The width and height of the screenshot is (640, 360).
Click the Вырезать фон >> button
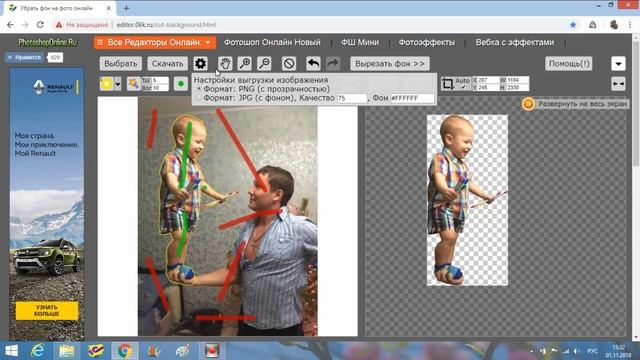click(x=390, y=63)
